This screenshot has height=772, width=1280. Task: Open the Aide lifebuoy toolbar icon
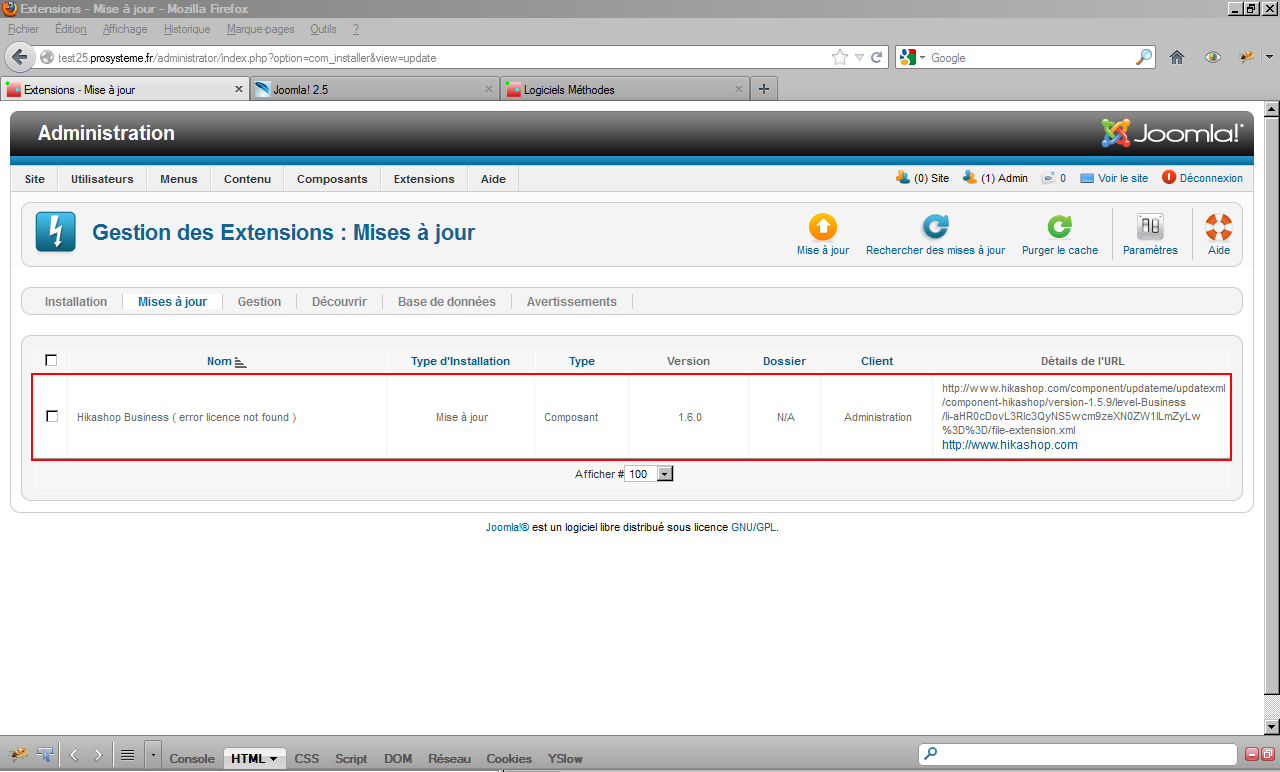coord(1218,227)
